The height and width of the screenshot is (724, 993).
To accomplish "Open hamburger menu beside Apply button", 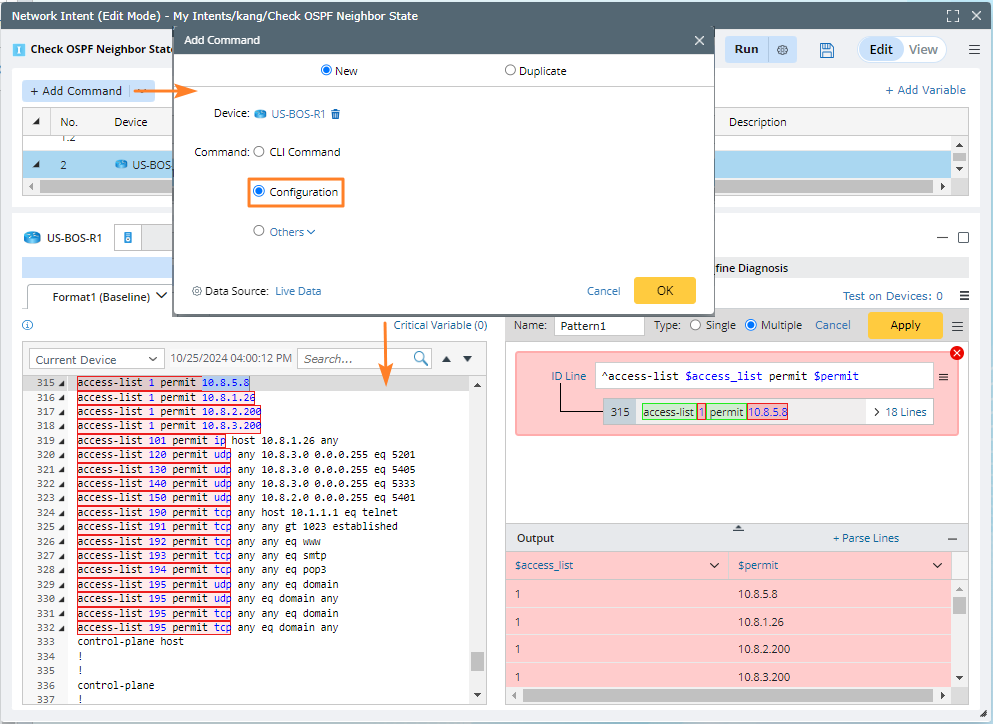I will [x=957, y=326].
